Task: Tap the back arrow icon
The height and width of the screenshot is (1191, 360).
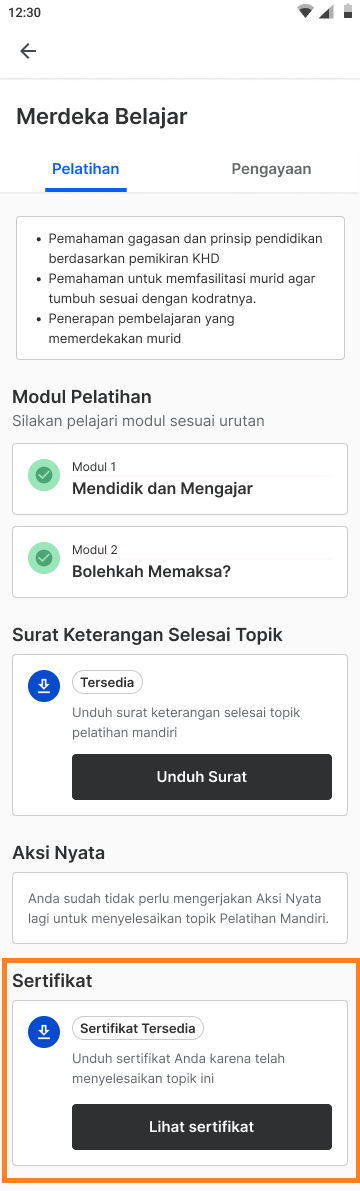Action: (28, 51)
